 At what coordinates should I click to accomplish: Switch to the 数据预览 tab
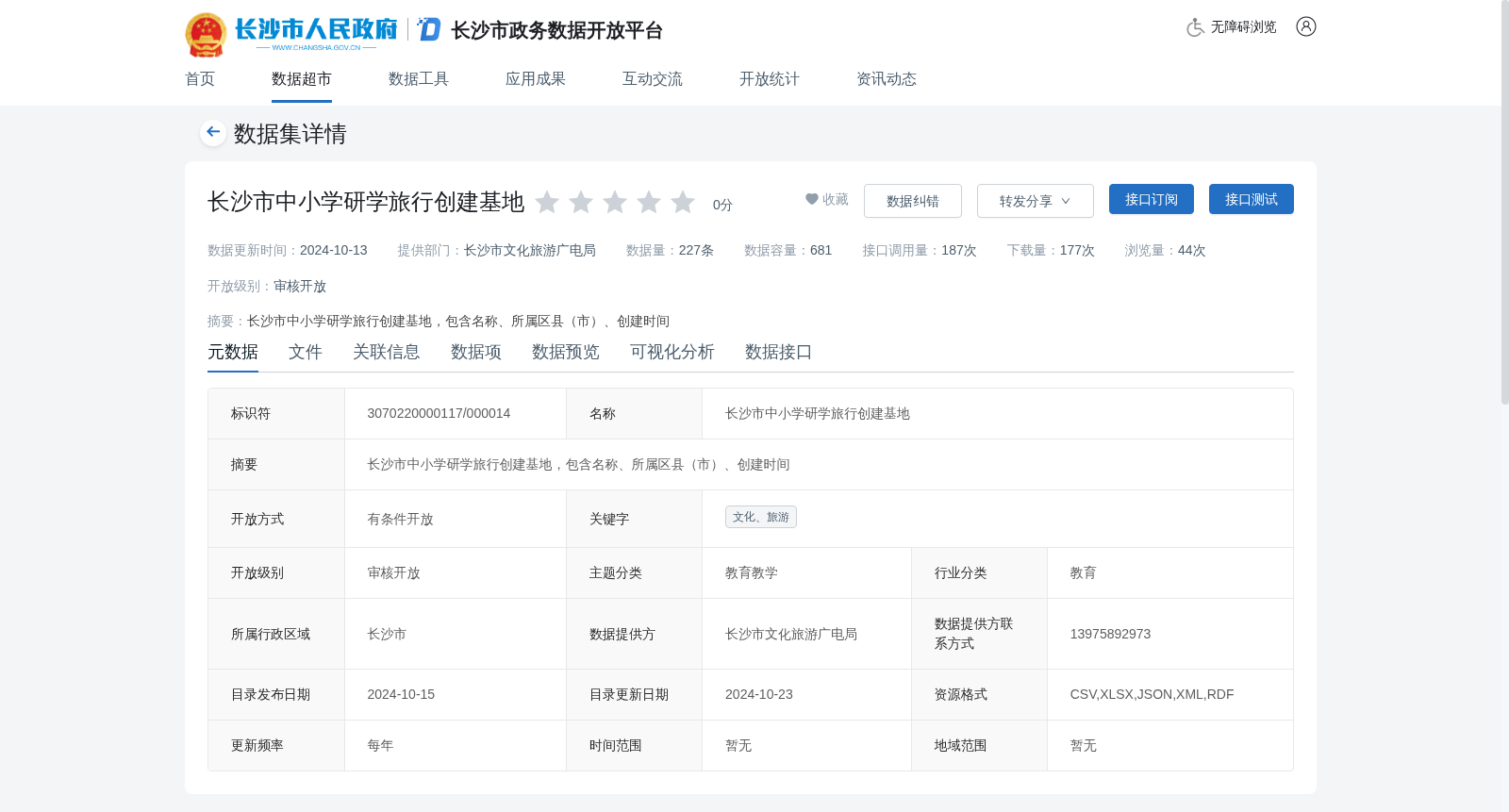pos(566,352)
